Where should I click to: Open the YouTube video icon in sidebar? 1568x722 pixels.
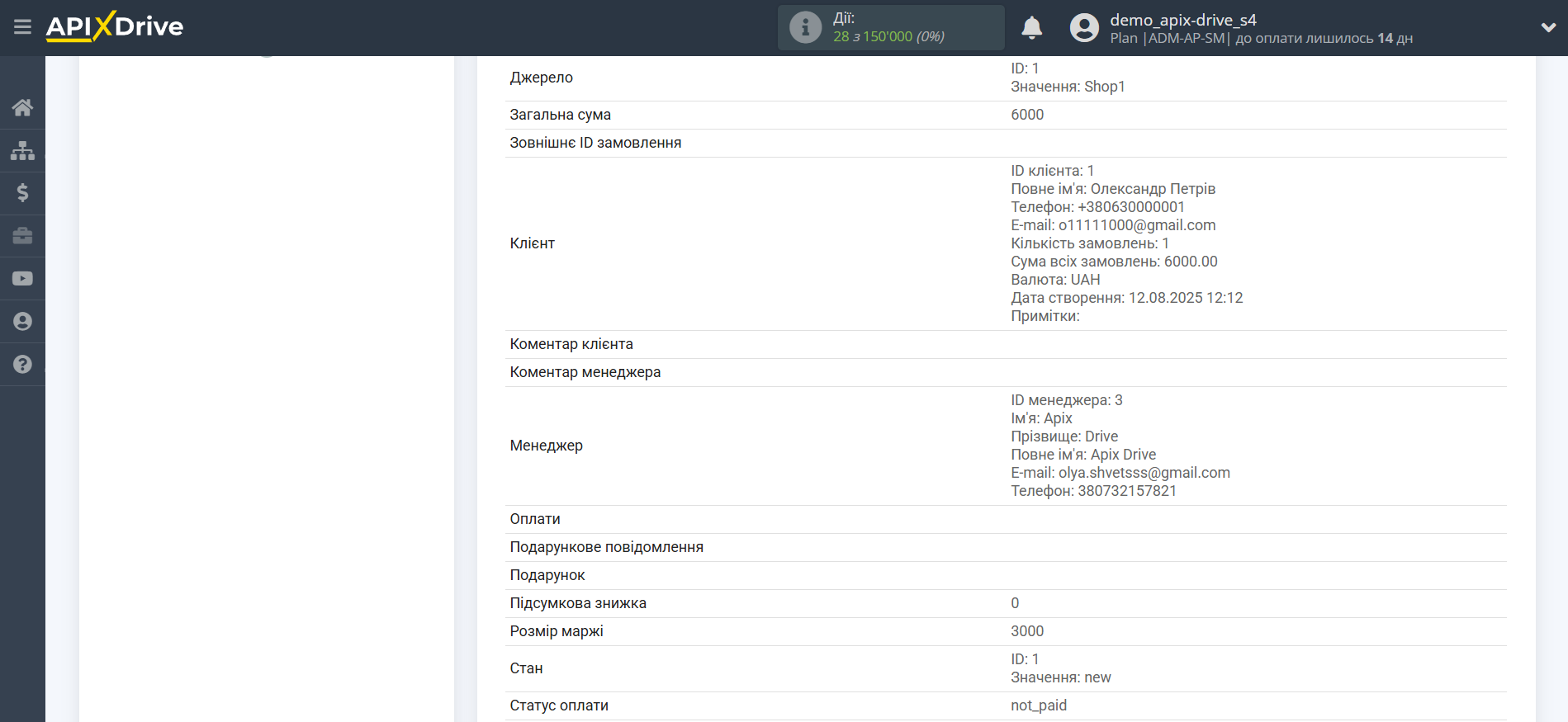[x=22, y=279]
